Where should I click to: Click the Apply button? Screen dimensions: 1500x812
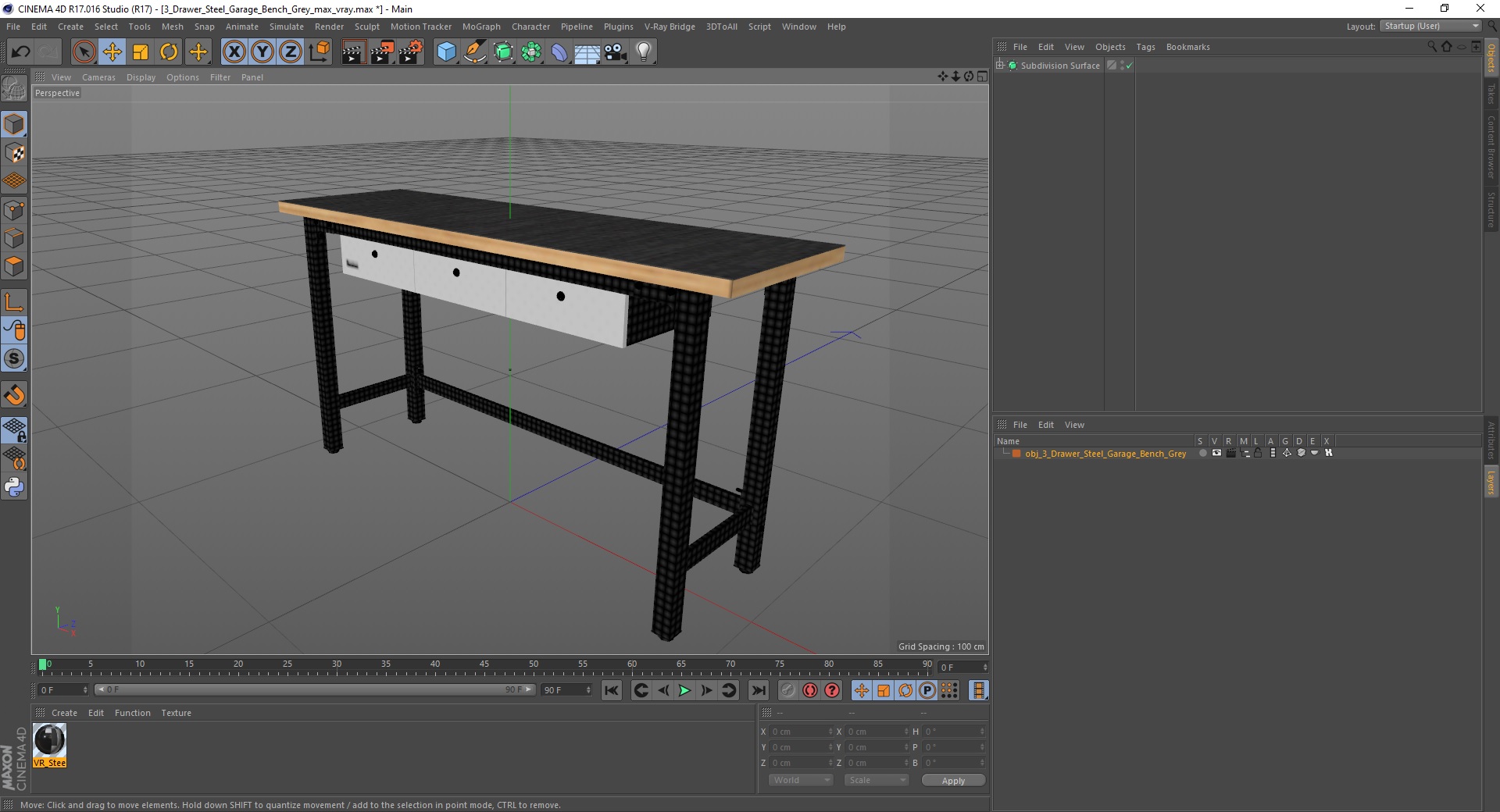pos(953,781)
